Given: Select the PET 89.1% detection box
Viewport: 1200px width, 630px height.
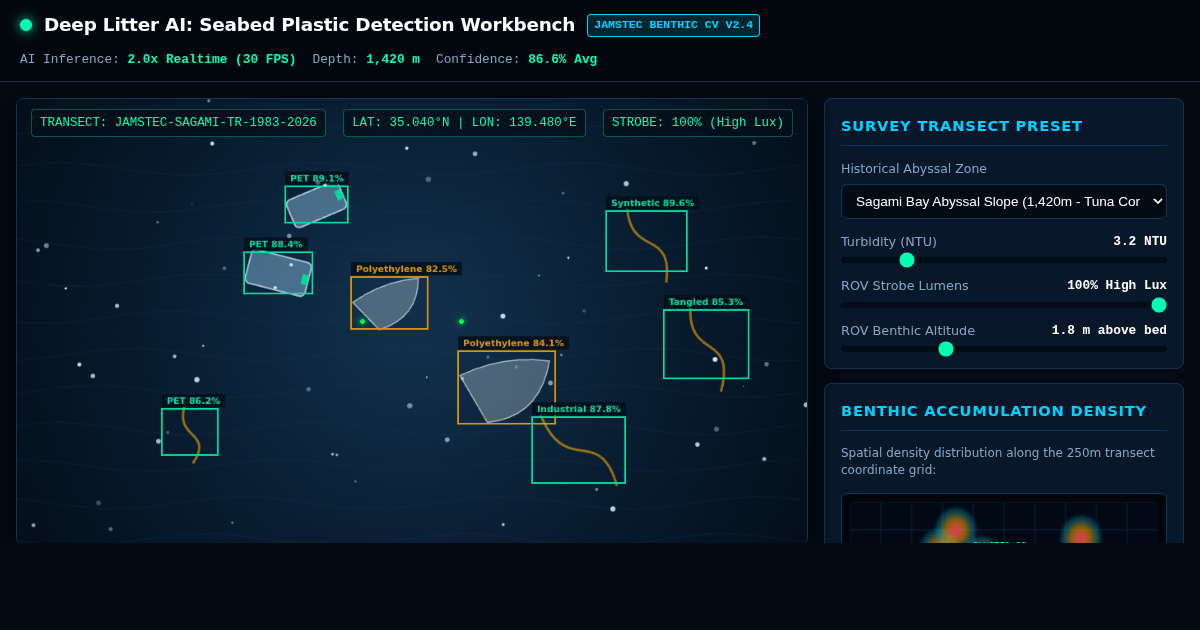Looking at the screenshot, I should click(316, 204).
